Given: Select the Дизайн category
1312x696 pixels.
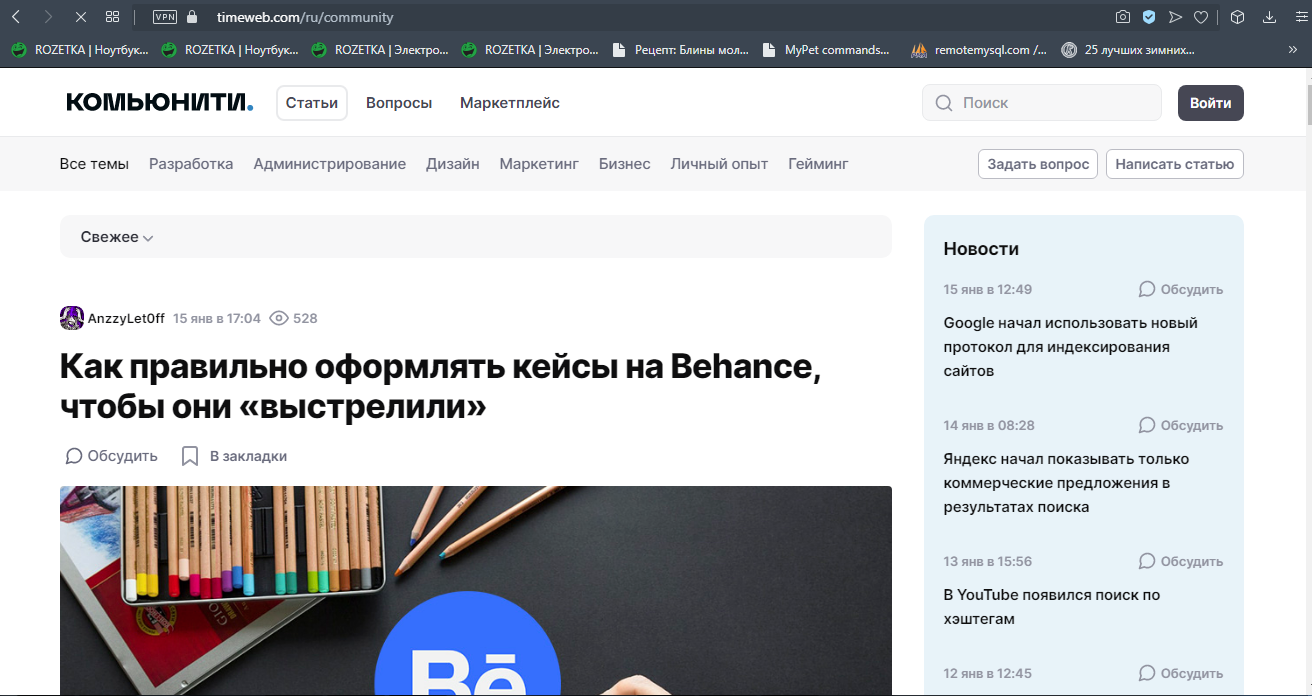Looking at the screenshot, I should [453, 164].
